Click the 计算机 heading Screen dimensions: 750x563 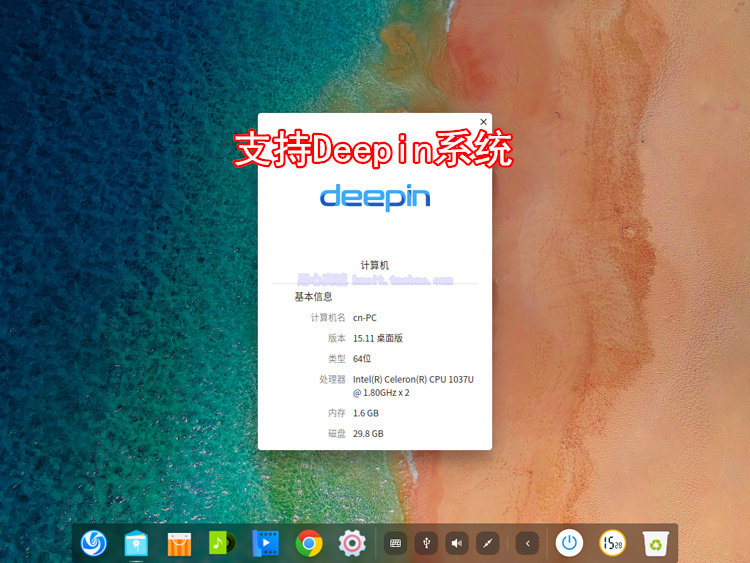pyautogui.click(x=375, y=265)
